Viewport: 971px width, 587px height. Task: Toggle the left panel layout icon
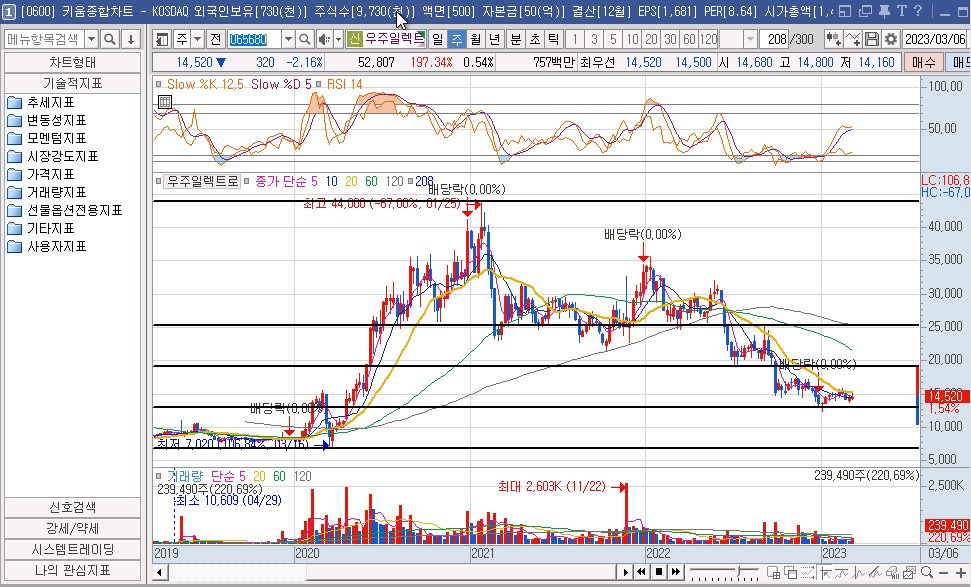162,40
